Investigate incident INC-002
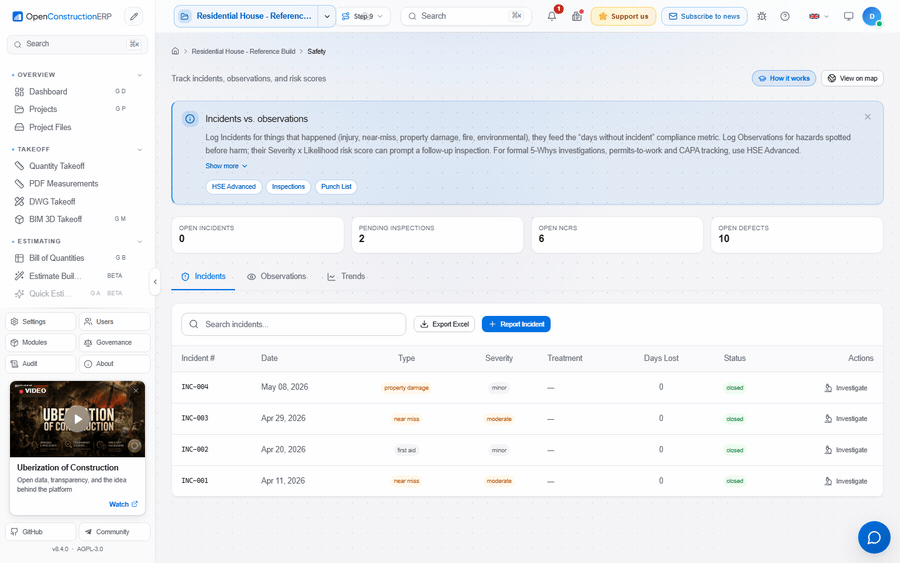900x563 pixels. click(x=845, y=450)
